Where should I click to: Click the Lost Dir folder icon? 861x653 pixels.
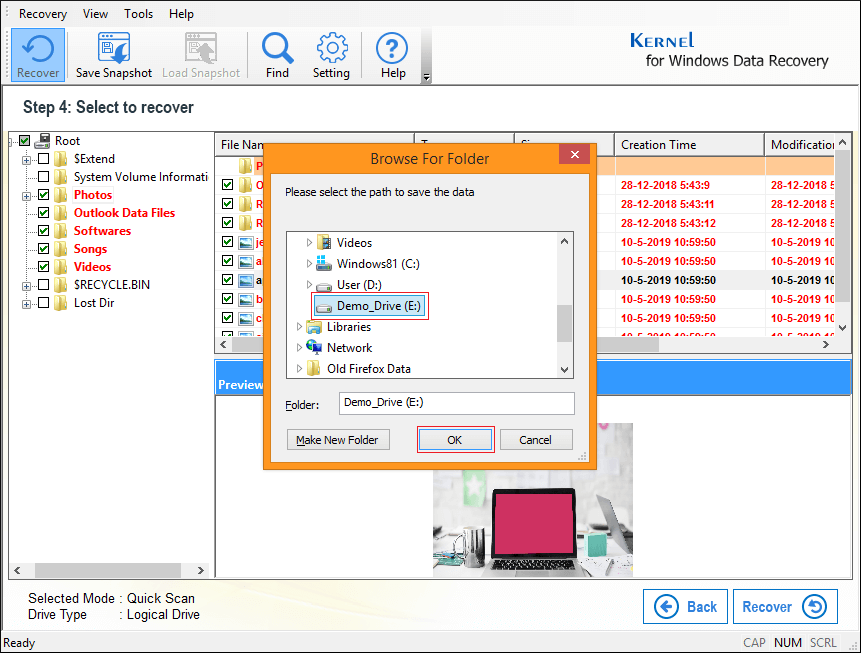(x=60, y=303)
